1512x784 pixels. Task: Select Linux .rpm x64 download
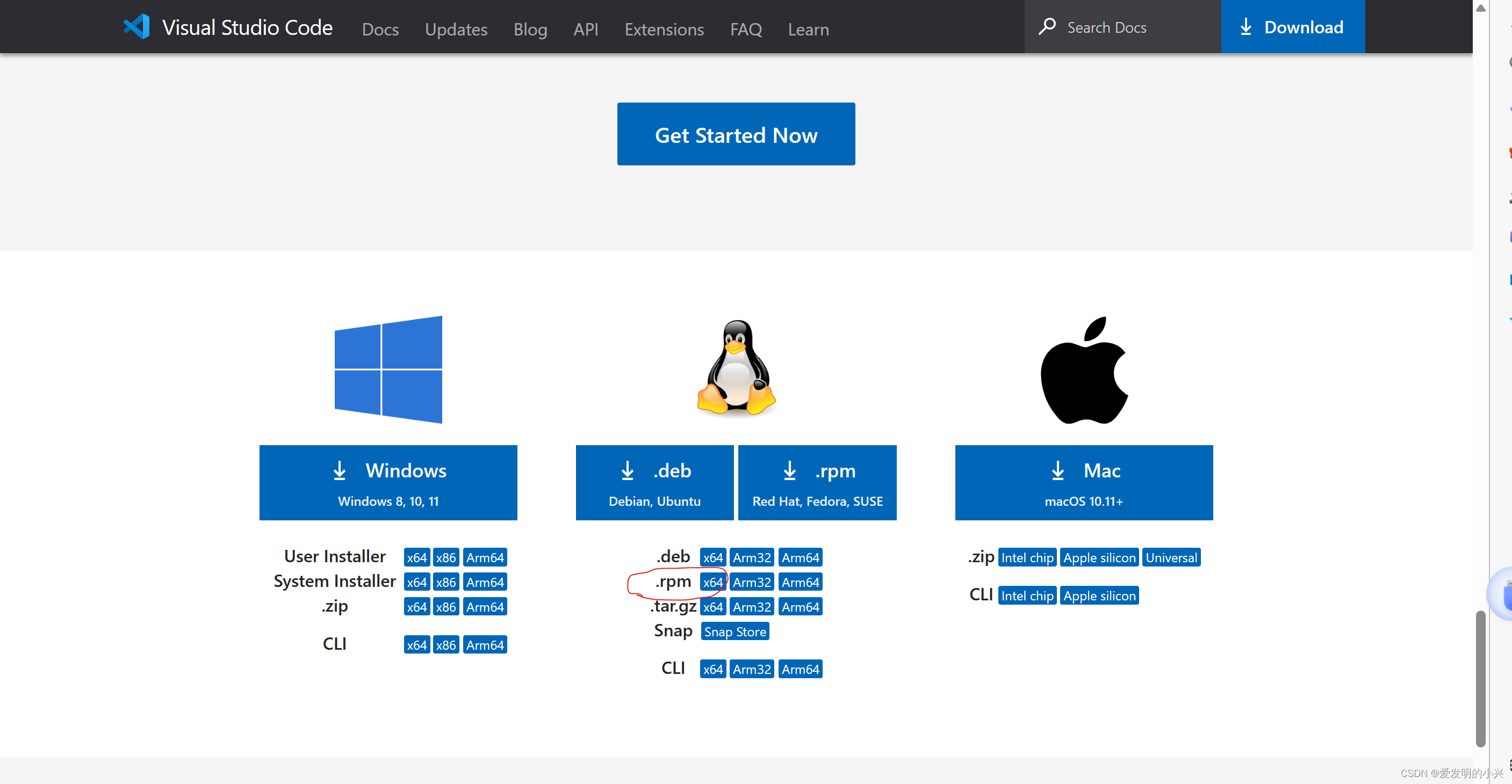[713, 581]
